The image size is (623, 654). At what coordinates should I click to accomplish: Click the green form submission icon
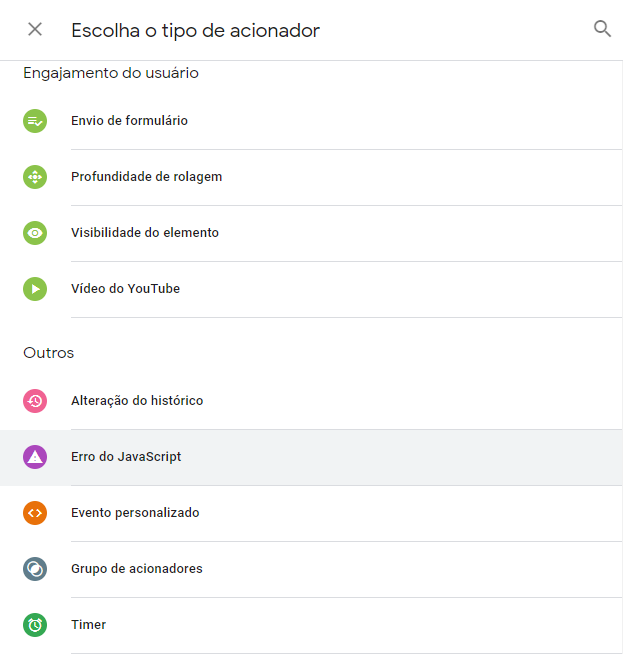click(35, 121)
